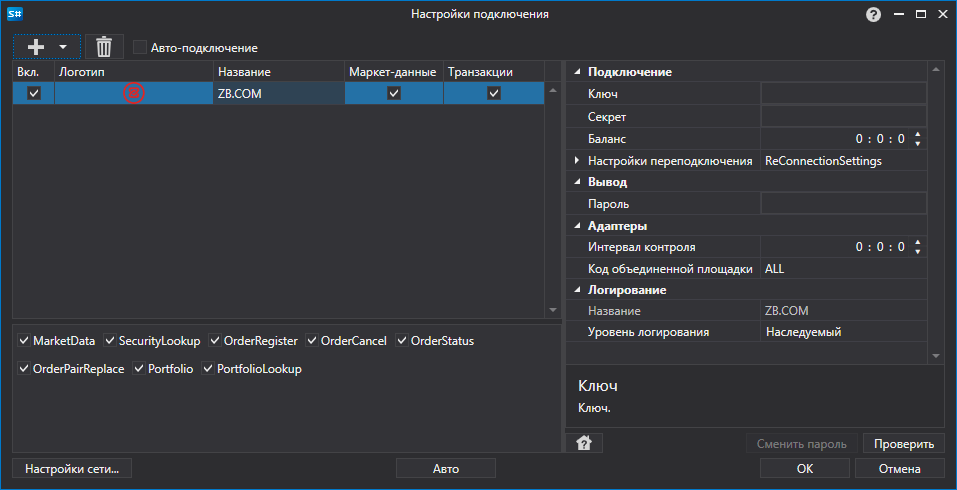Maximize the settings window

[920, 14]
